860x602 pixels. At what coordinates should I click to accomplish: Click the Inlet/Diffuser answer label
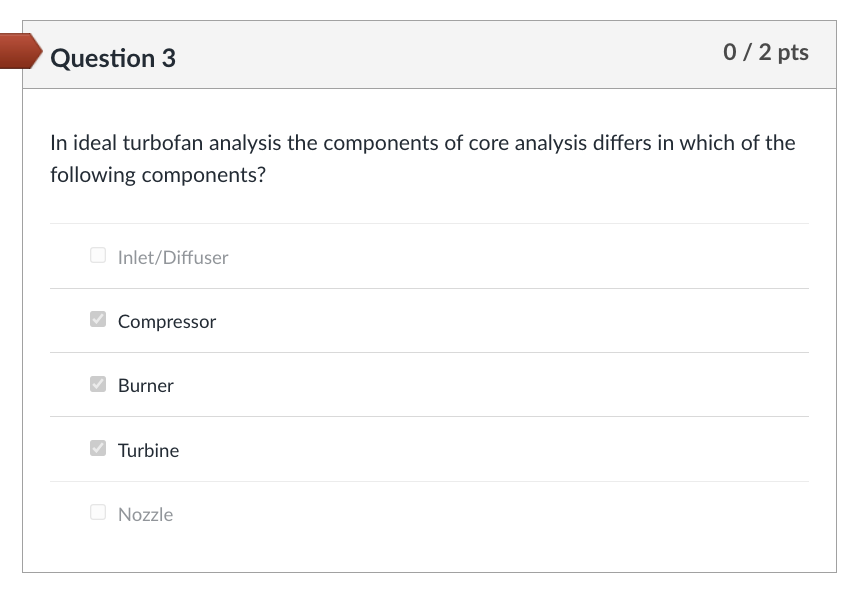tap(173, 258)
